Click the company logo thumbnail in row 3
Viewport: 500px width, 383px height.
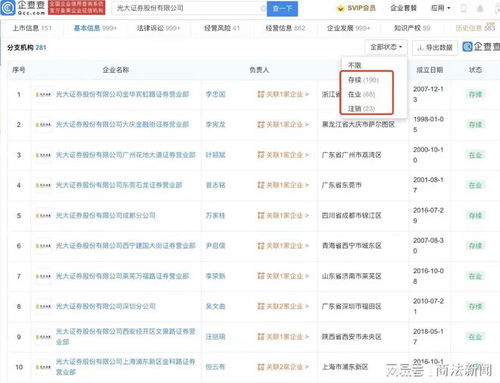[x=43, y=155]
